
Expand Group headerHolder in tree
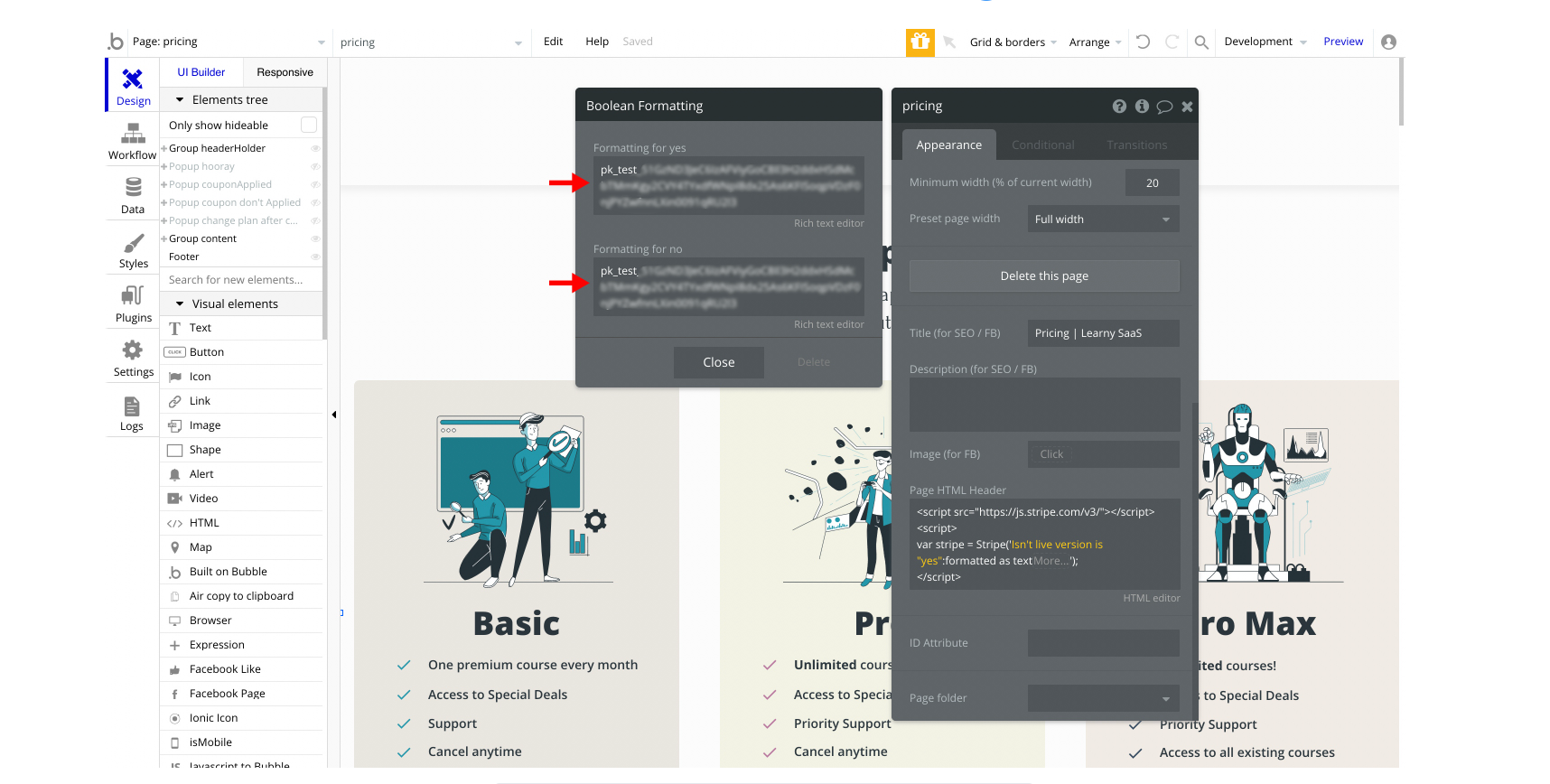click(163, 148)
